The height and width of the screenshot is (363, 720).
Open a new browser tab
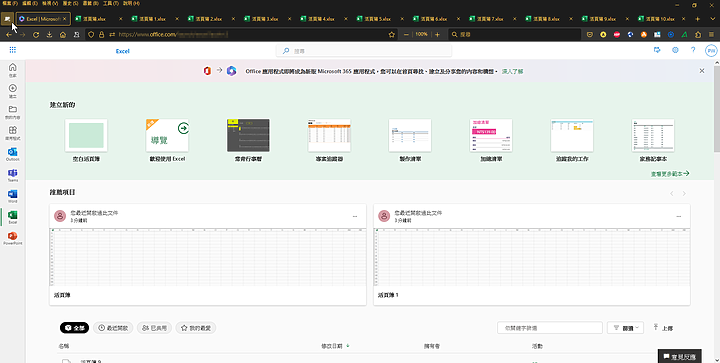(x=698, y=19)
